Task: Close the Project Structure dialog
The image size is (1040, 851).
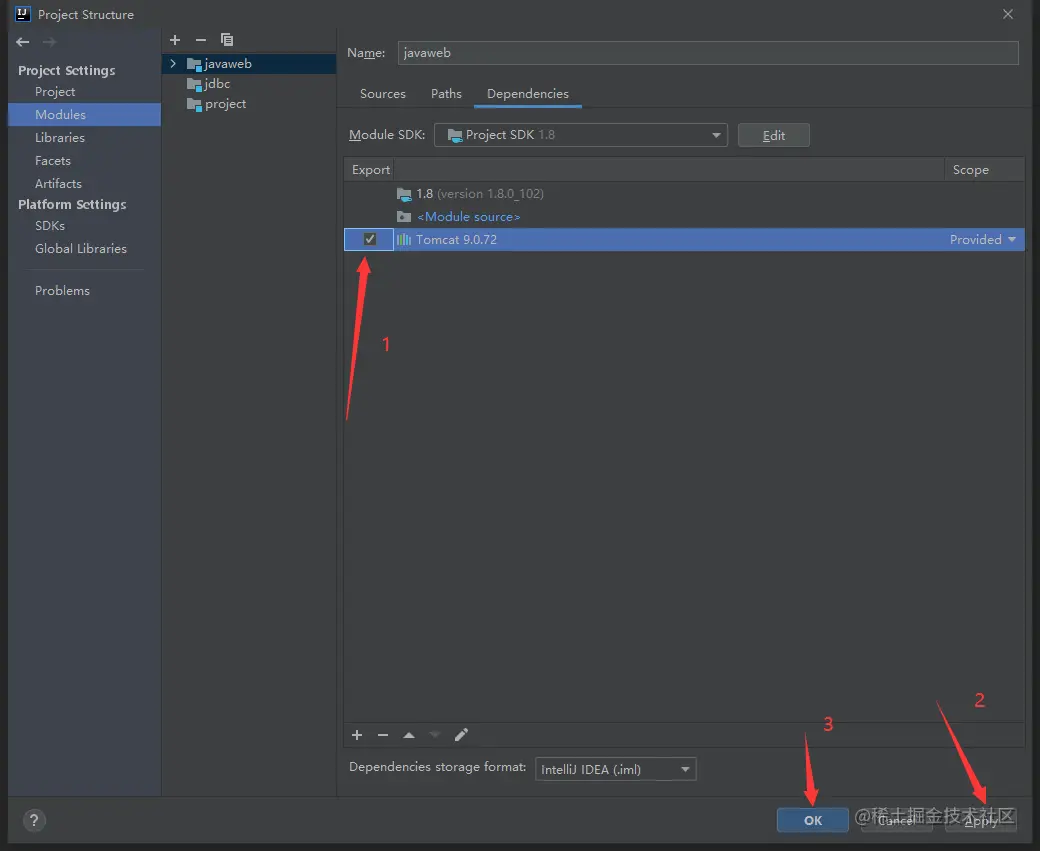Action: 1008,14
